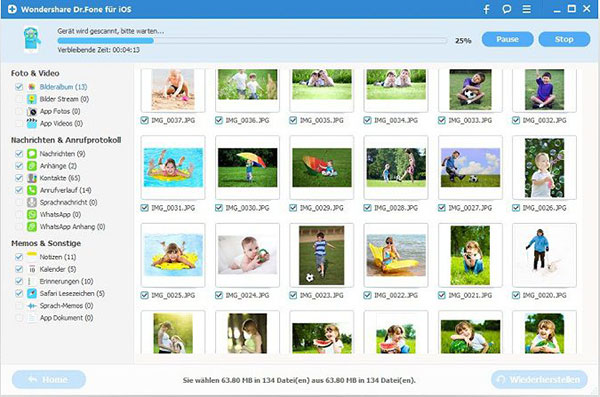Deselect the IMG_0023.JPG checkbox
This screenshot has height=397, width=600.
point(293,295)
